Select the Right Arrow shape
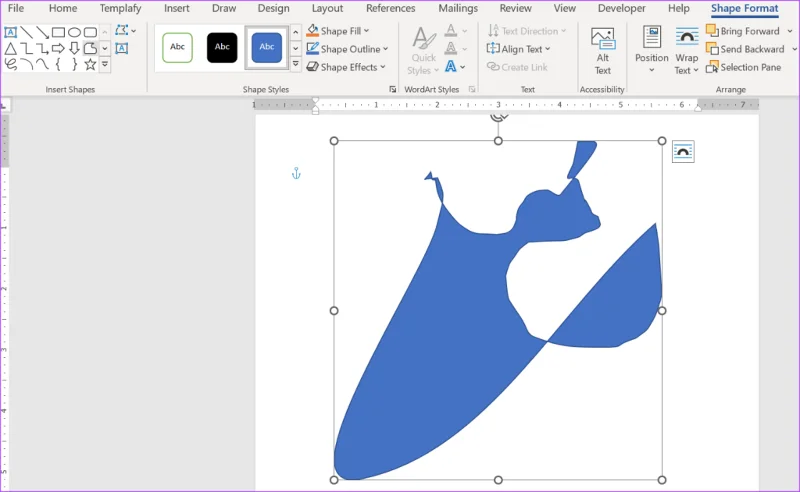The image size is (800, 492). 58,49
